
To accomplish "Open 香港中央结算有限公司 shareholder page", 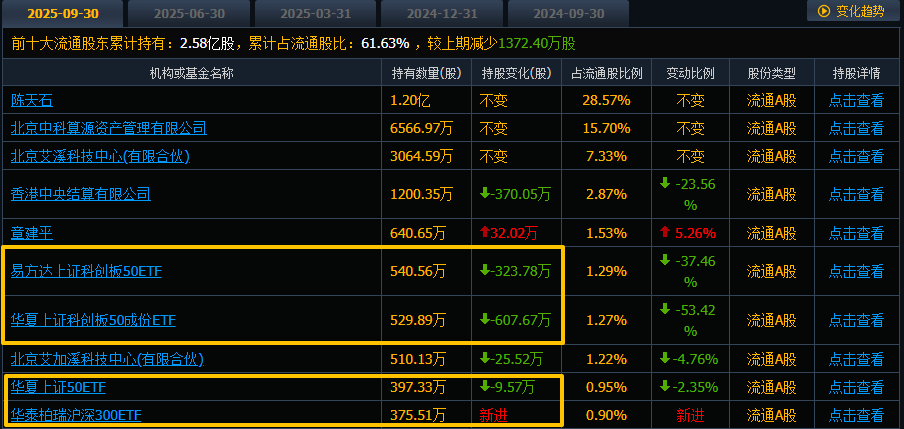I will click(x=80, y=194).
